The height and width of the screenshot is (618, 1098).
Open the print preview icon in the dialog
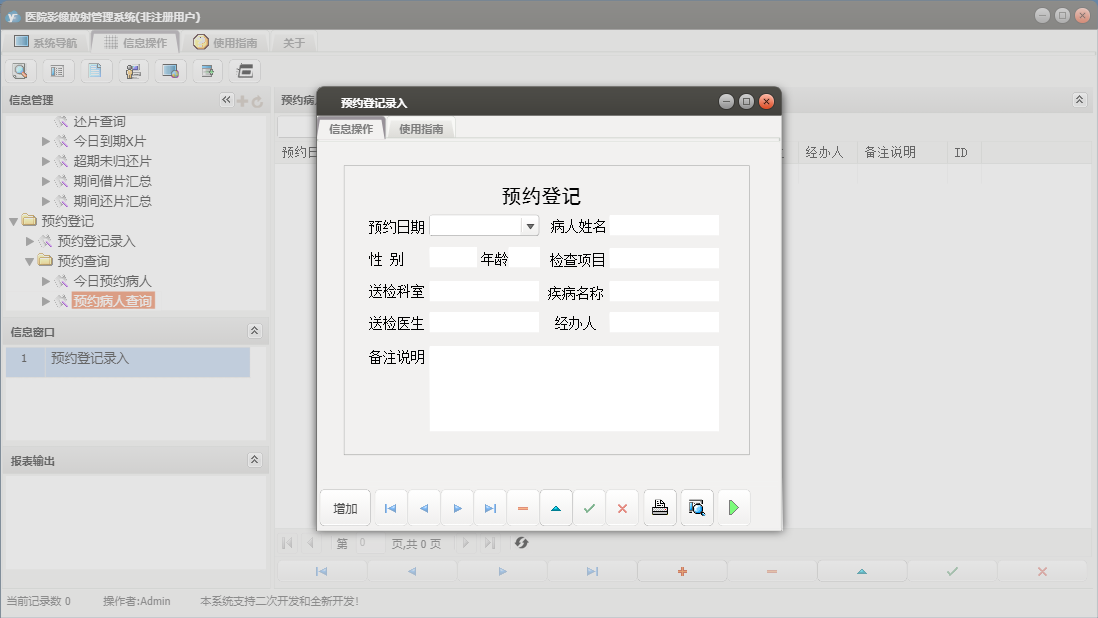pos(696,507)
